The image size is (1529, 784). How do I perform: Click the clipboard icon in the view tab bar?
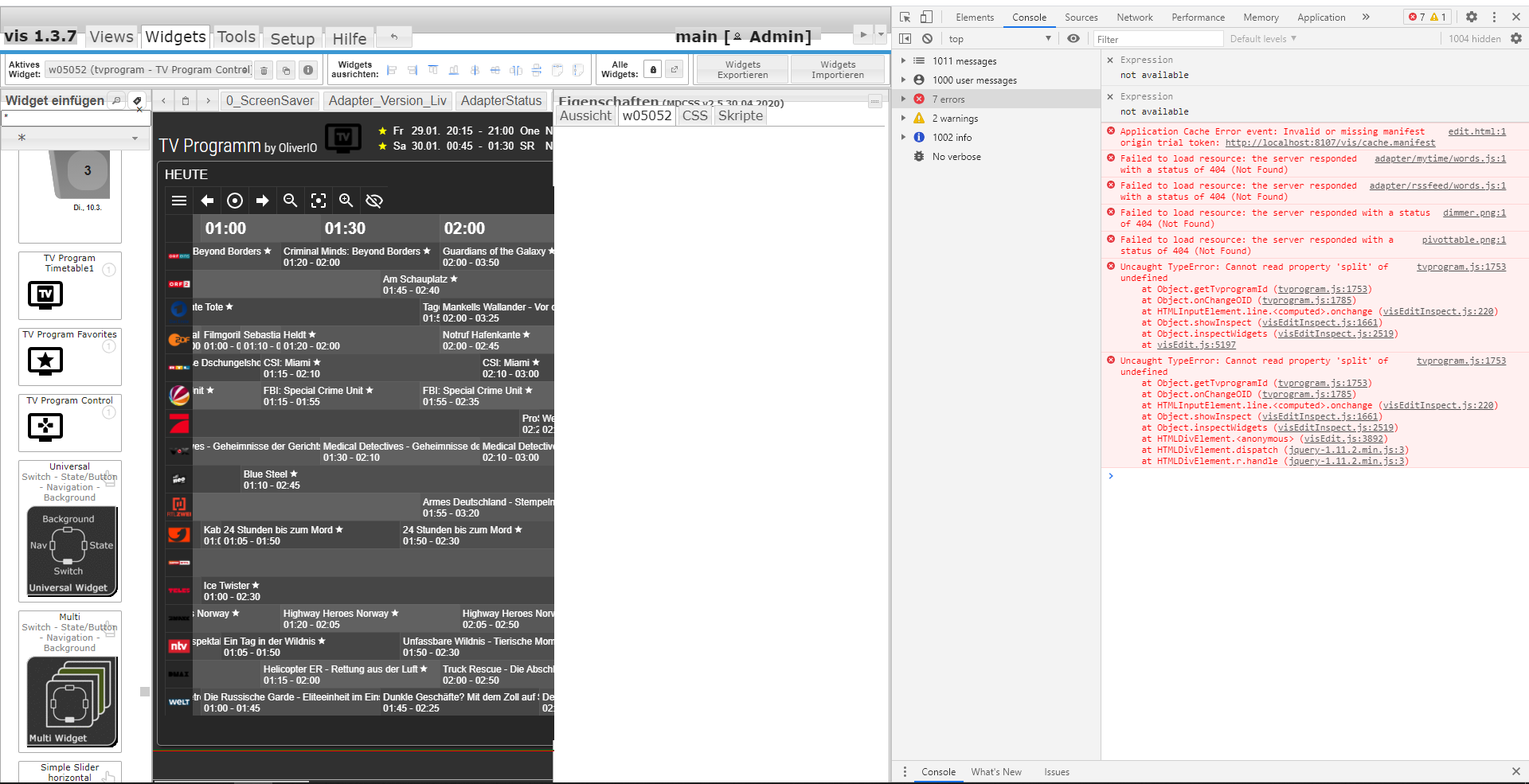pyautogui.click(x=186, y=101)
